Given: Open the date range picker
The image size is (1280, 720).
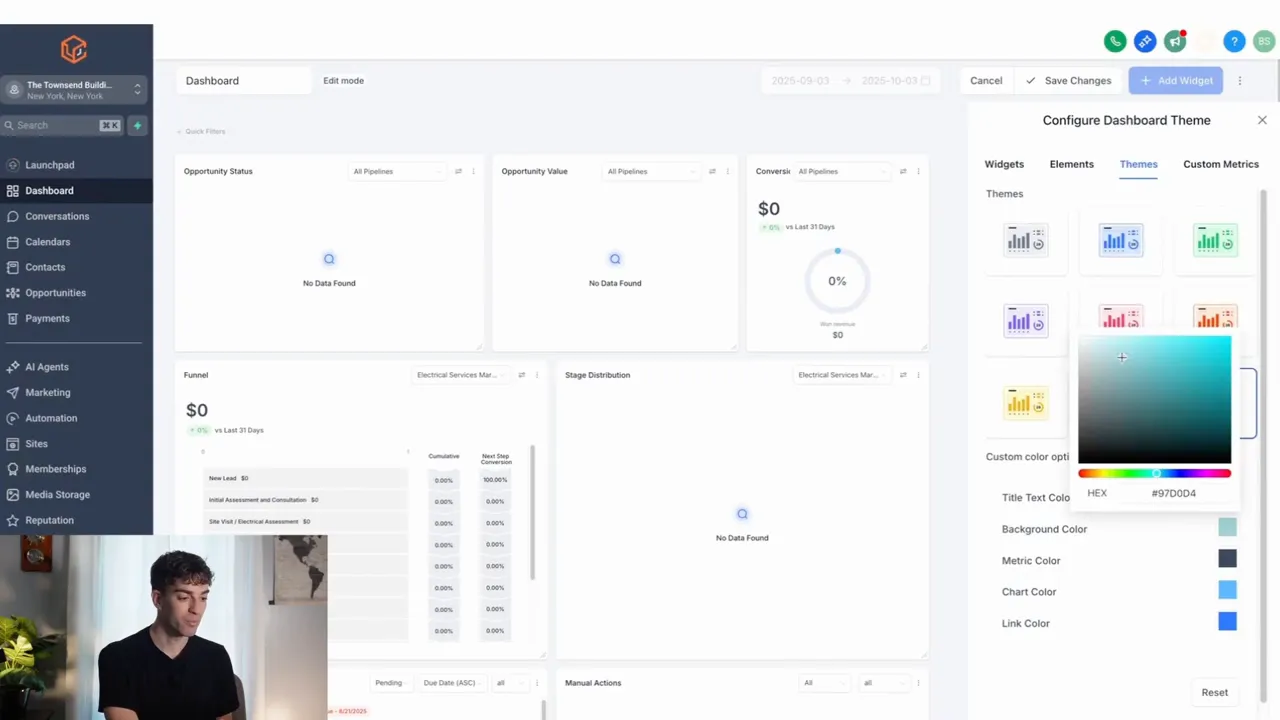Looking at the screenshot, I should (x=851, y=81).
